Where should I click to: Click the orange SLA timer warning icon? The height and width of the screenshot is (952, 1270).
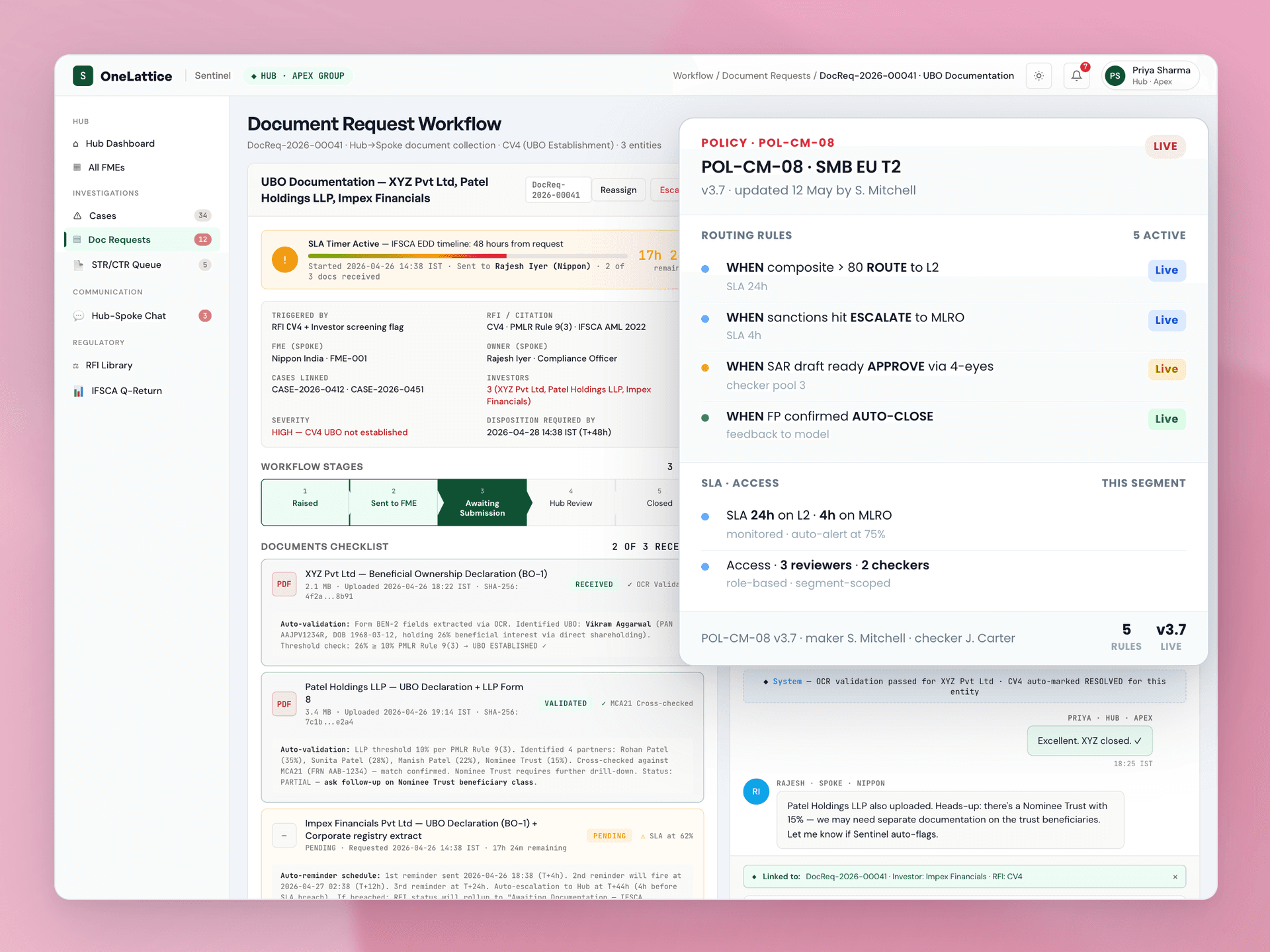[x=284, y=260]
